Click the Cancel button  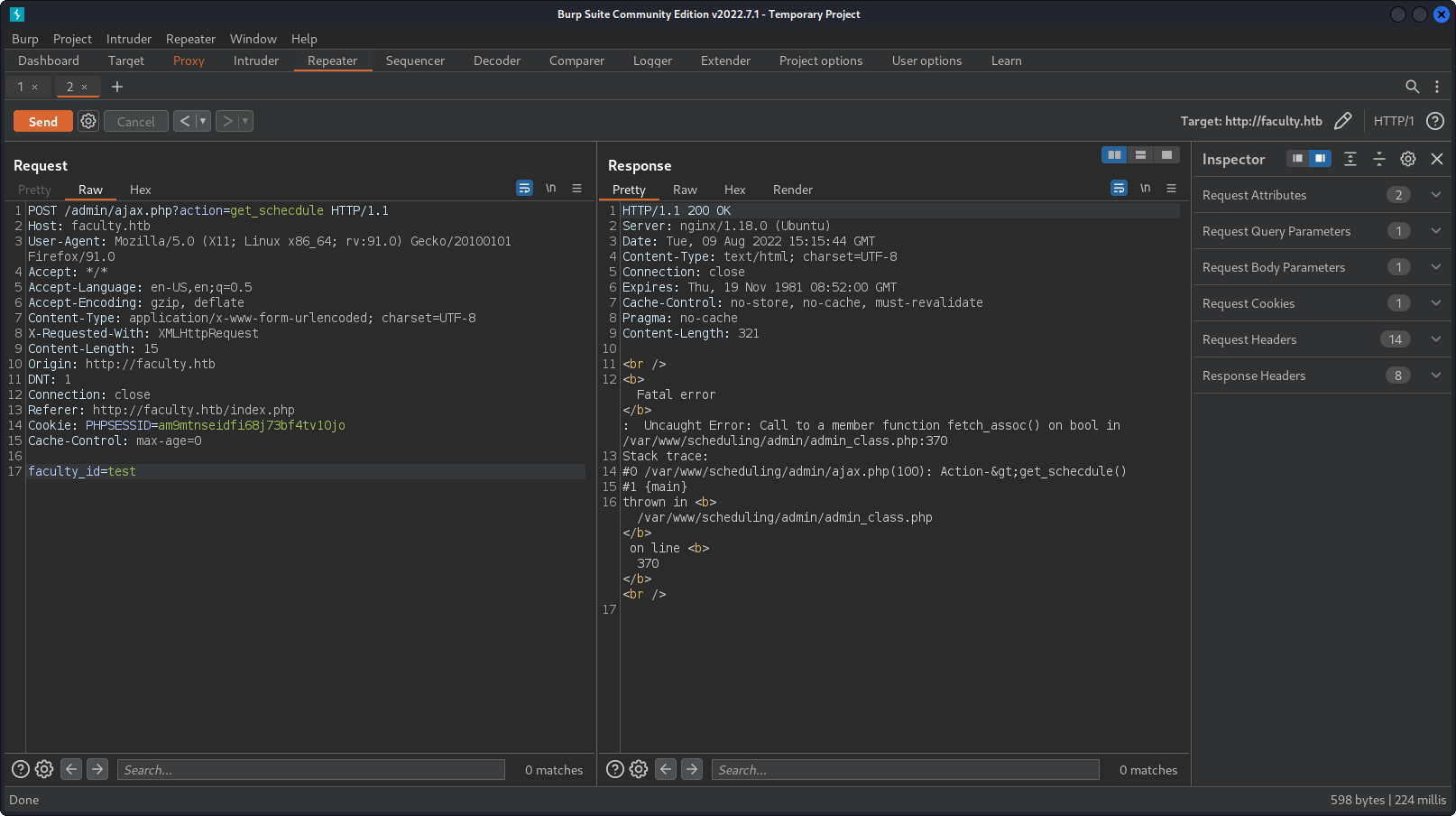click(x=136, y=121)
